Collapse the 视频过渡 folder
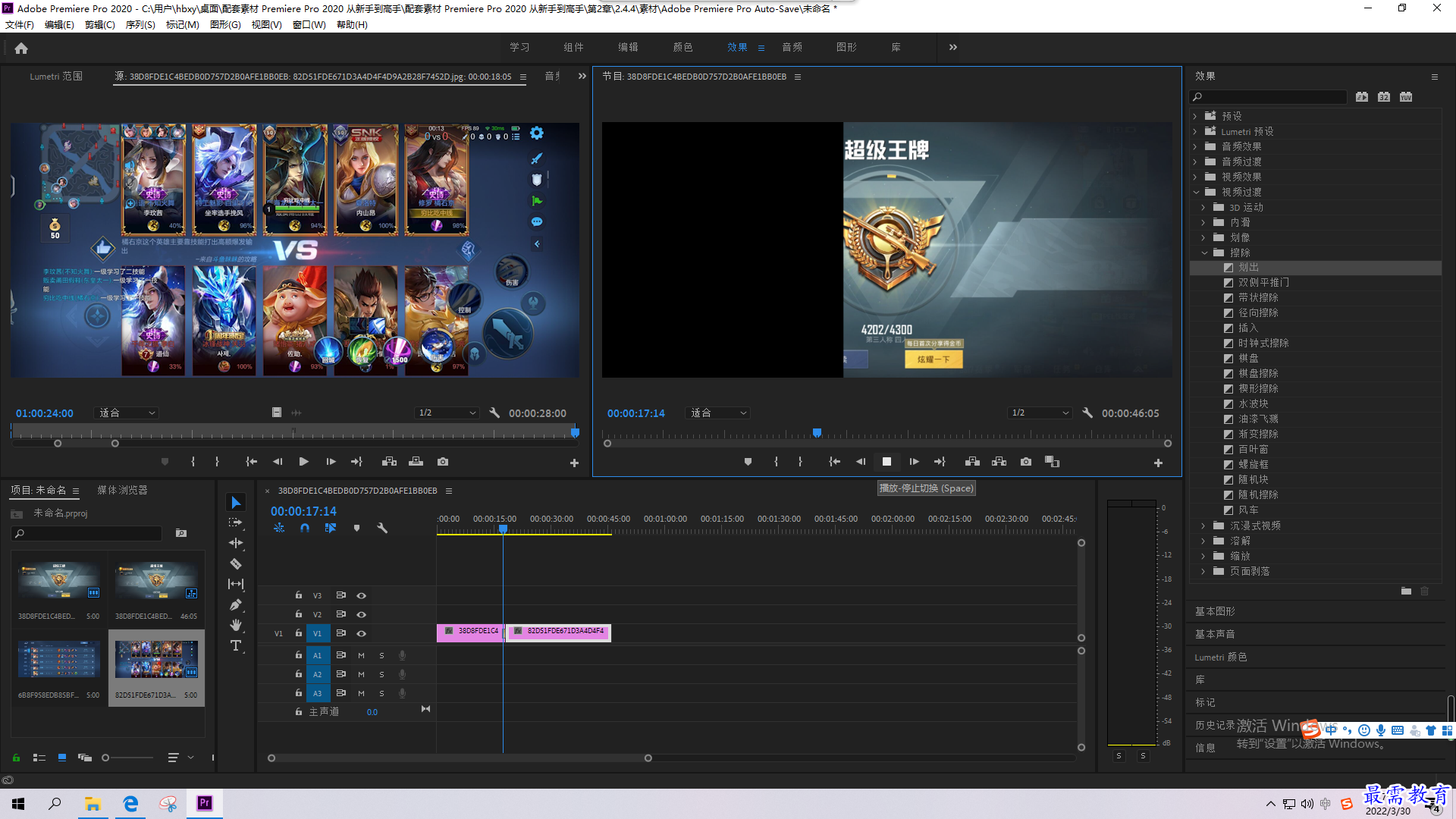This screenshot has width=1456, height=819. click(1195, 192)
